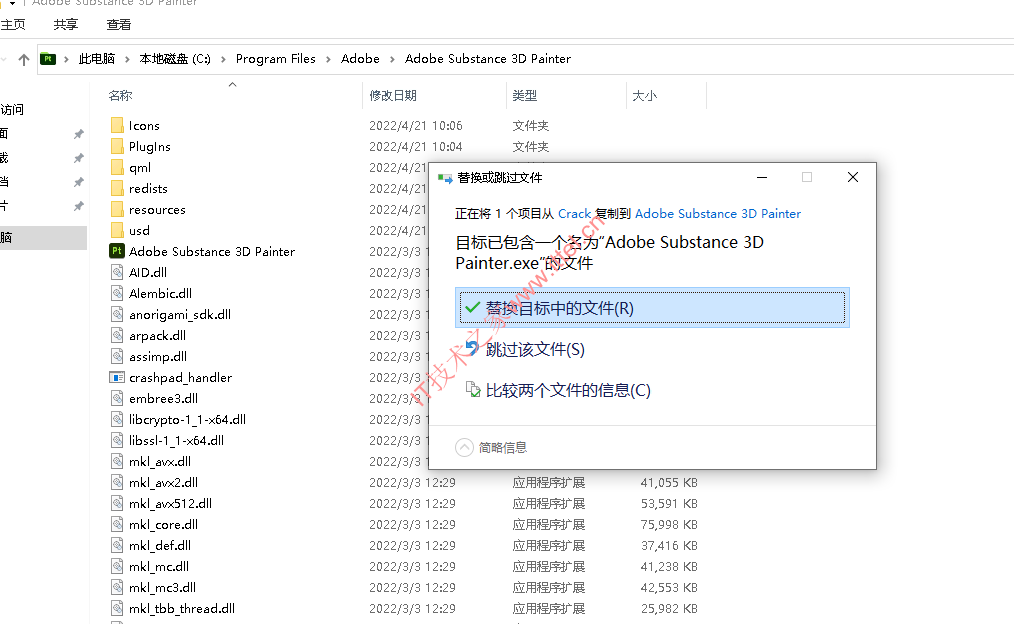1014x624 pixels.
Task: Select the mkl_avx512.dll file icon
Action: point(117,504)
